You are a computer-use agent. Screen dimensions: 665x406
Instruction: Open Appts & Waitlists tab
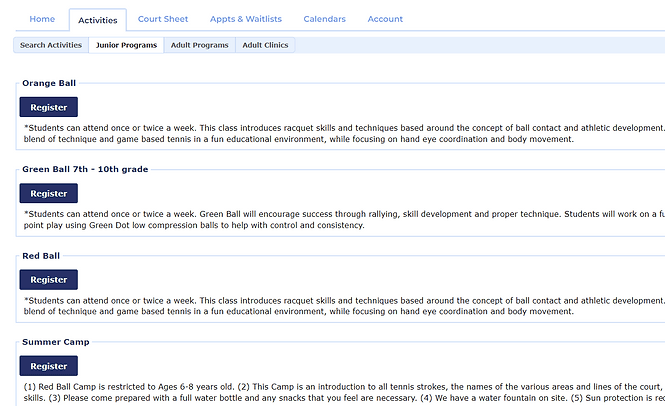click(x=246, y=19)
